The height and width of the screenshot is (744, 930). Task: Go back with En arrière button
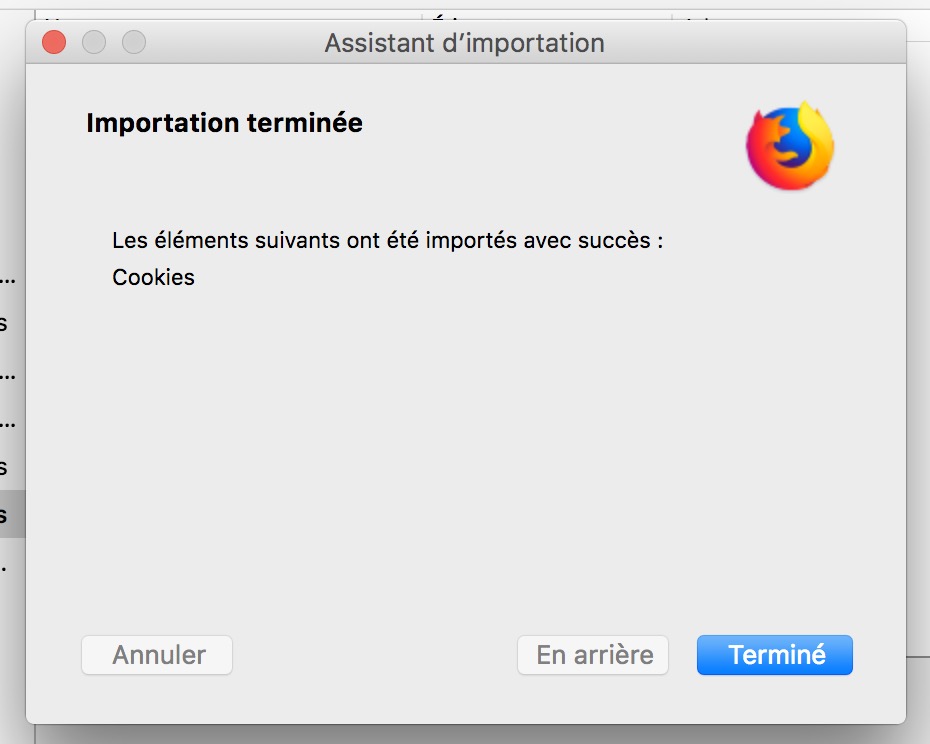(593, 655)
